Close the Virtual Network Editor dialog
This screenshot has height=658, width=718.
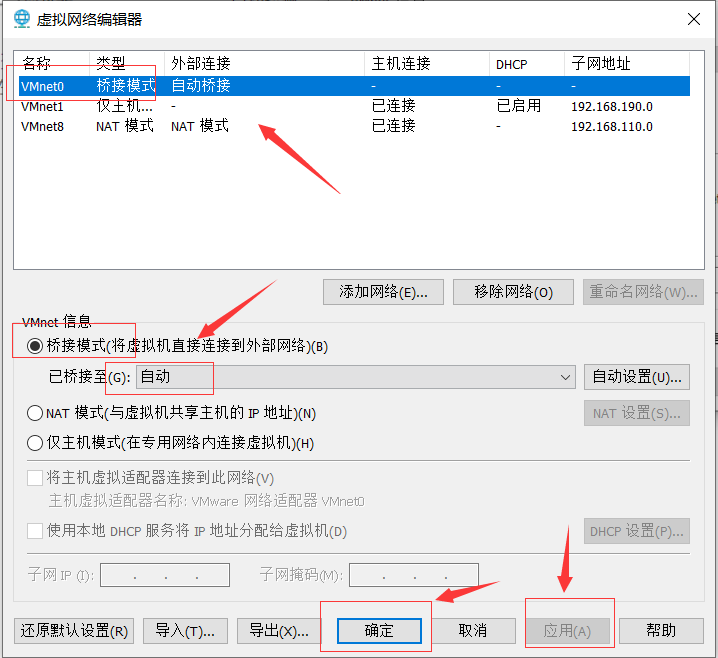(693, 19)
